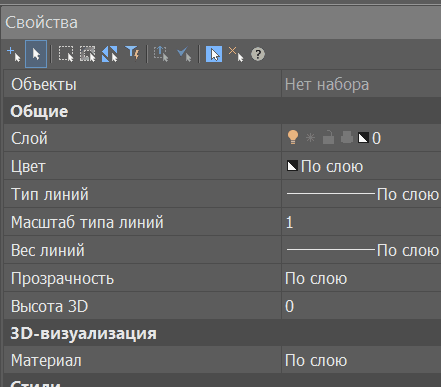The height and width of the screenshot is (387, 441).
Task: Click the checkmark with cursor icon
Action: click(184, 54)
